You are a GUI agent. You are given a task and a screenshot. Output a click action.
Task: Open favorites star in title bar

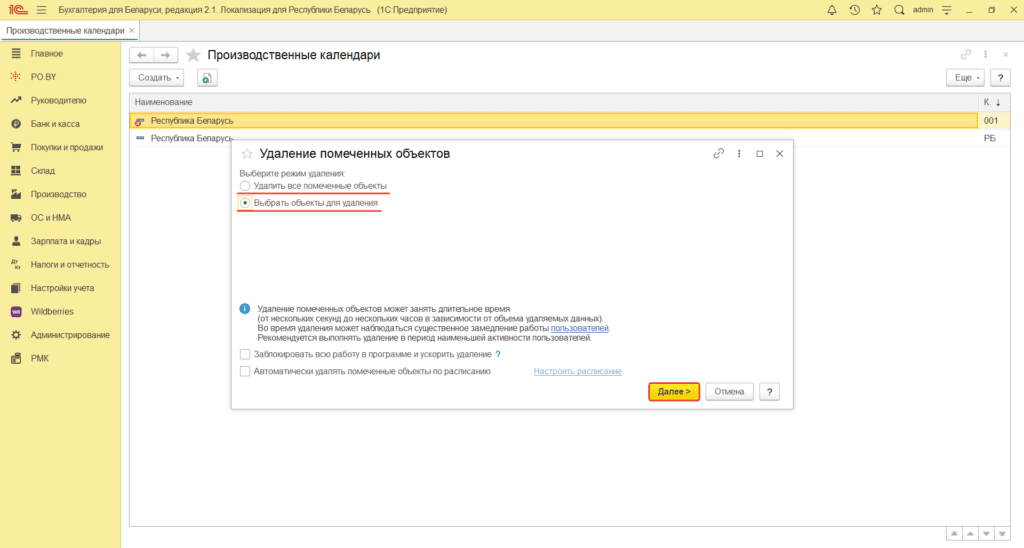[x=876, y=10]
